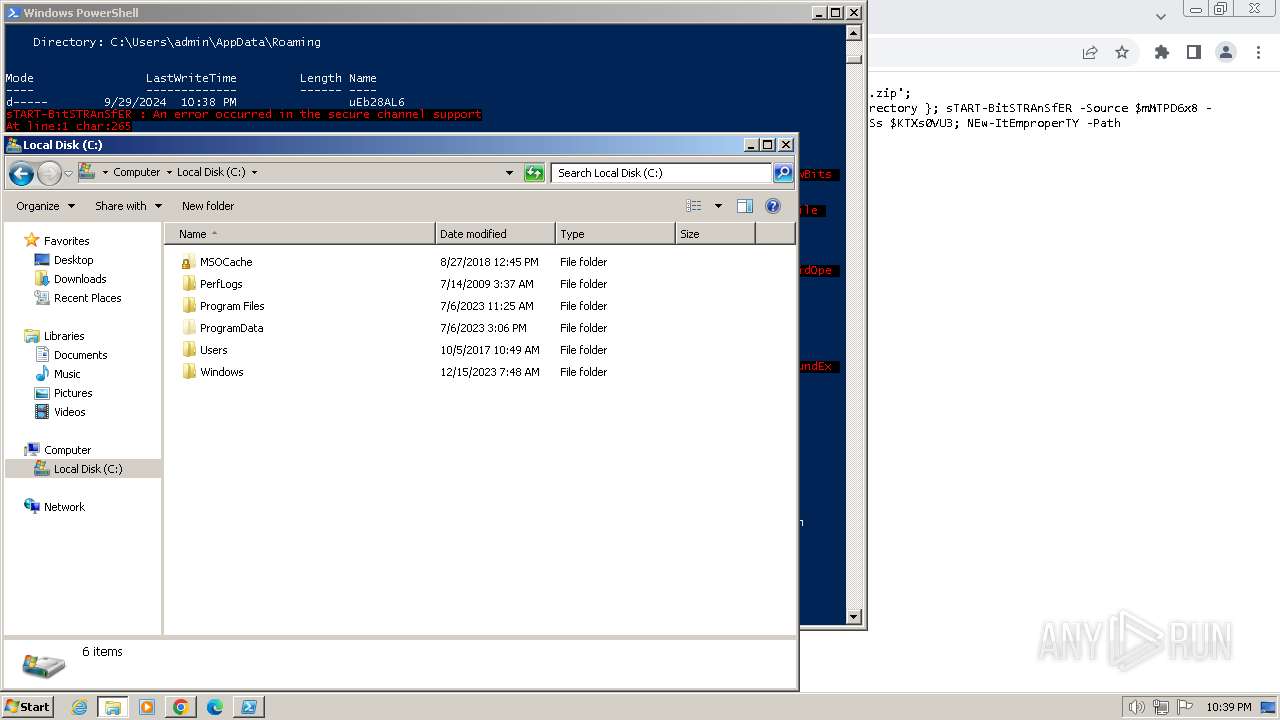
Task: Open the address bar history dropdown
Action: 510,173
